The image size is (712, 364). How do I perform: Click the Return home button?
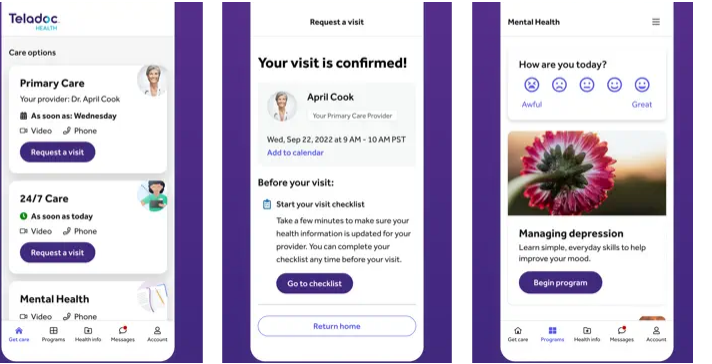pyautogui.click(x=337, y=326)
